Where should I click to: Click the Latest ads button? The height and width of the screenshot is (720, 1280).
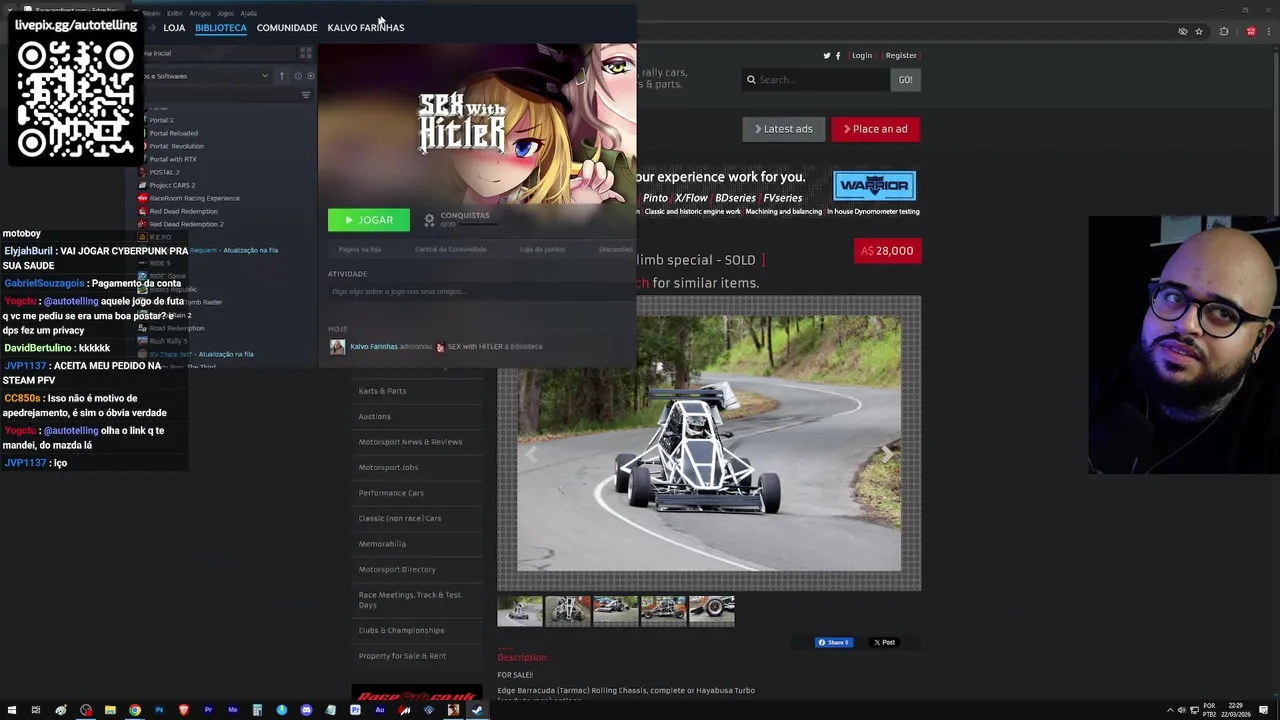(x=784, y=129)
